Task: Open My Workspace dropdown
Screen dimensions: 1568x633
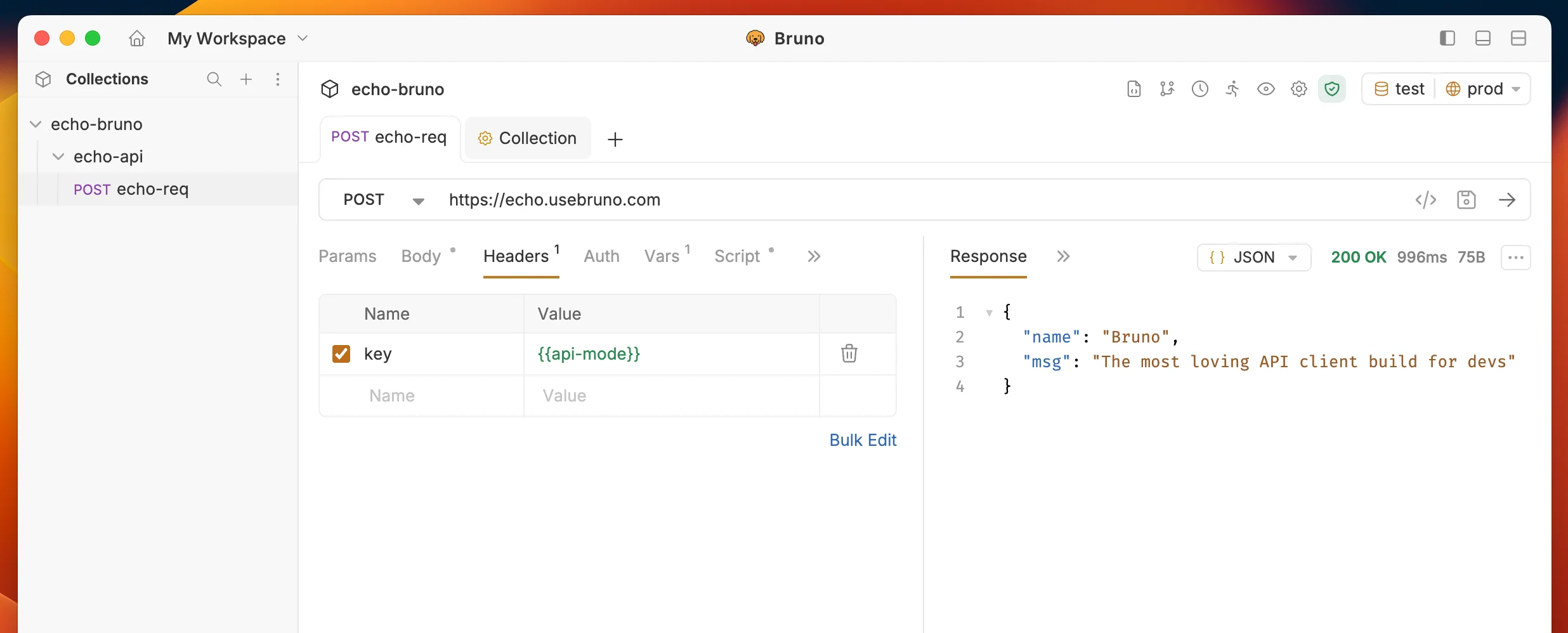Action: [x=238, y=39]
